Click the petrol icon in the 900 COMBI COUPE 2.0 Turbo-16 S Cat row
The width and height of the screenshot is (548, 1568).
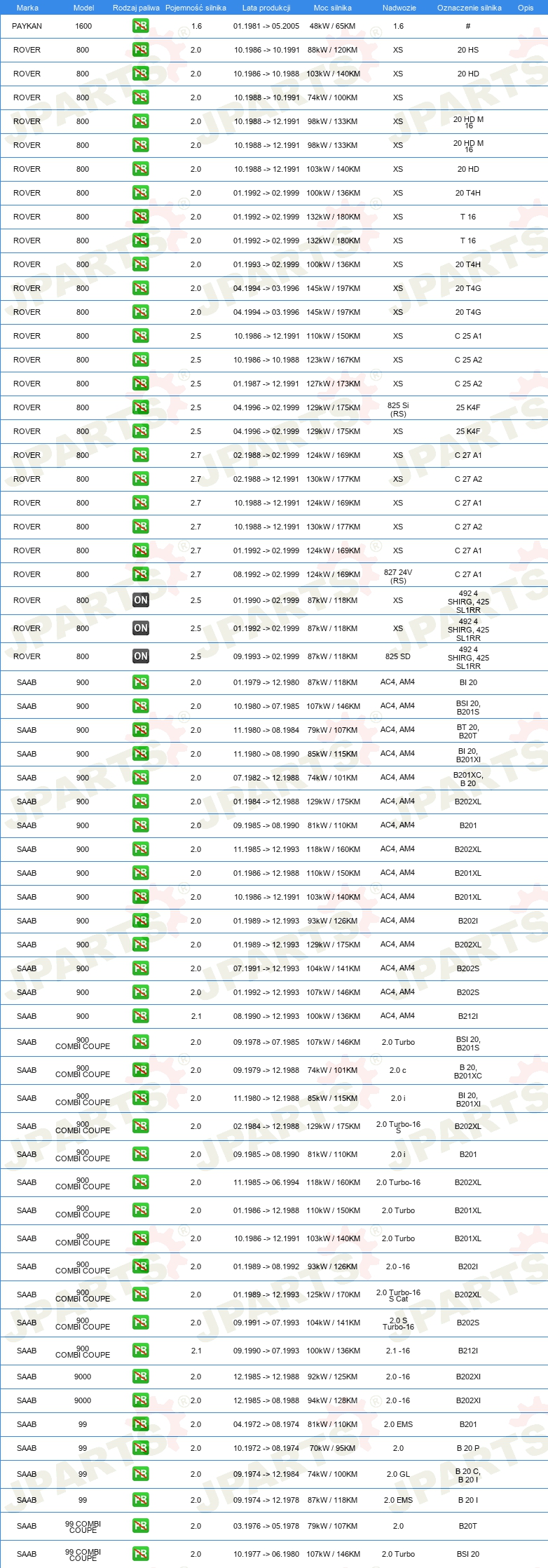141,1295
